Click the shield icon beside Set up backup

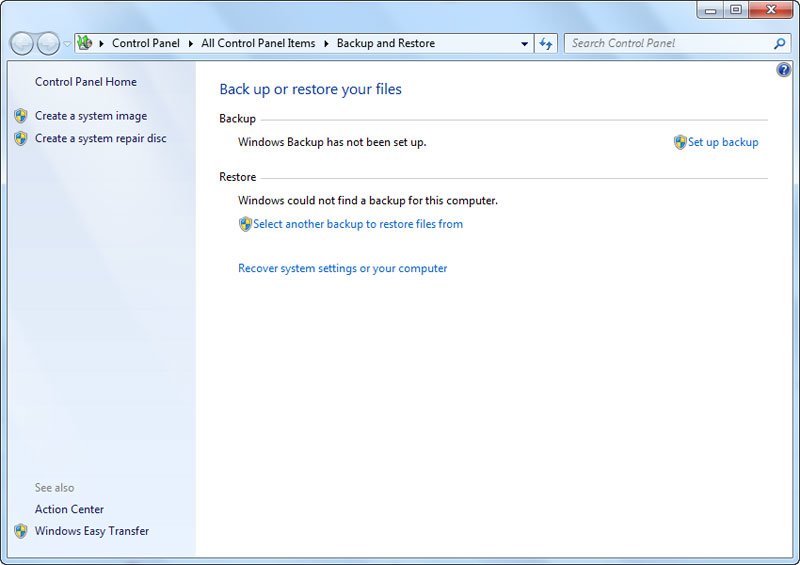click(680, 142)
